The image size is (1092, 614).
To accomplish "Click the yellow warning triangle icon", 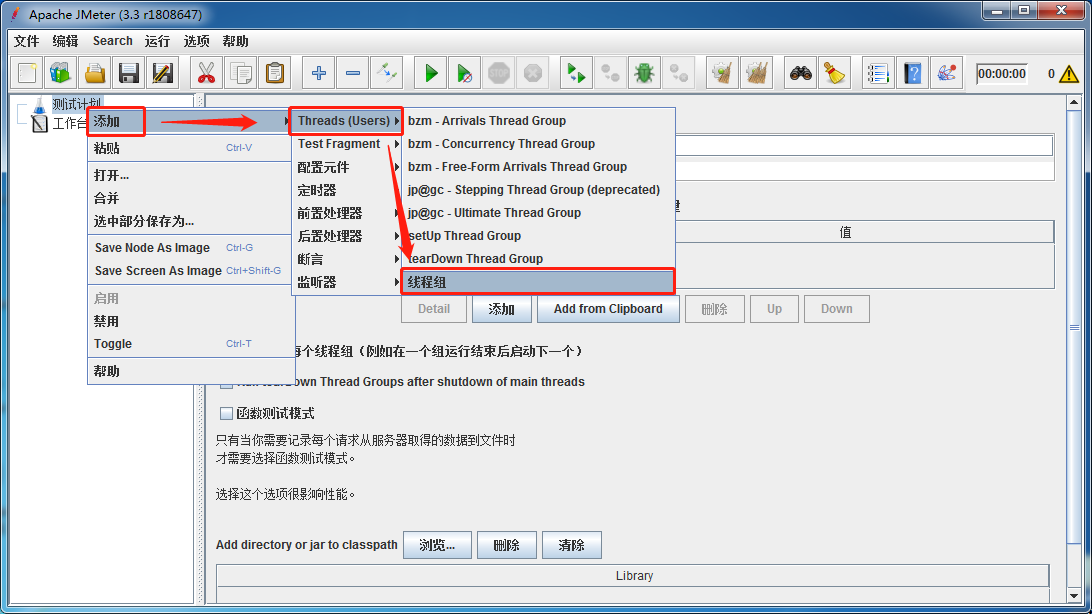I will [1069, 74].
